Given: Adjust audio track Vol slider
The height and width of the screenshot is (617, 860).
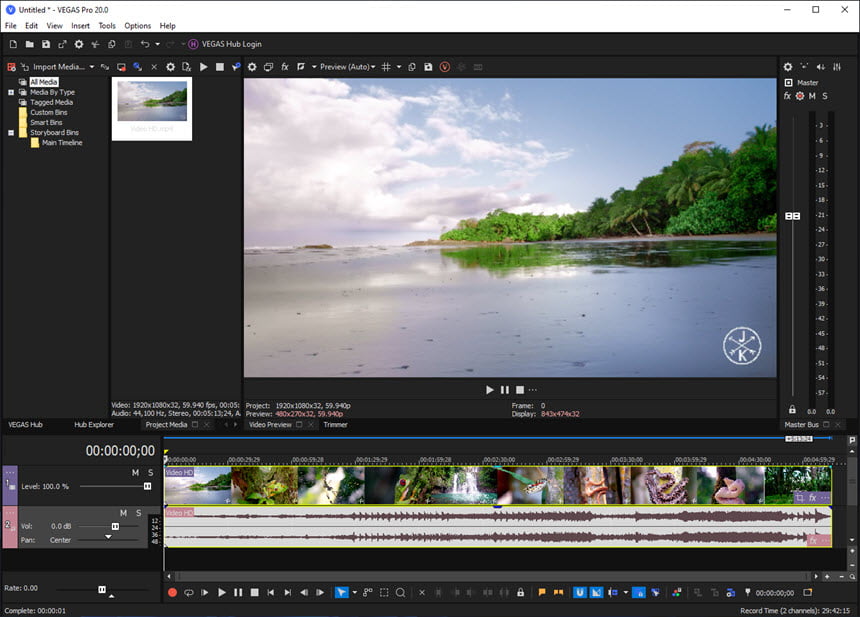Looking at the screenshot, I should [x=115, y=527].
